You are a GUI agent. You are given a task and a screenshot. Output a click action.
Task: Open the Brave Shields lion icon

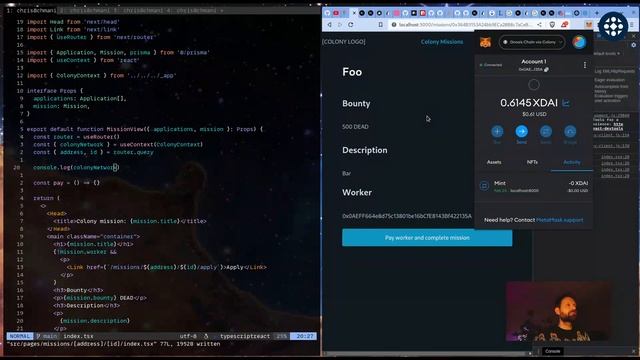tap(552, 24)
